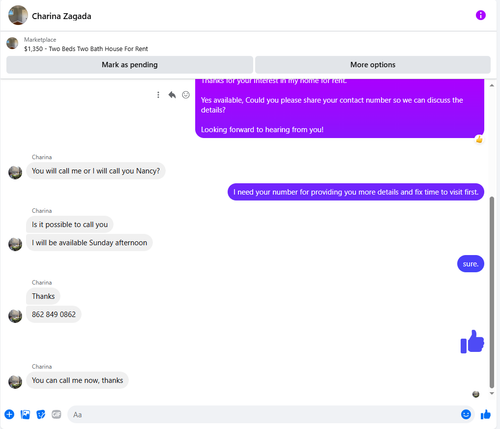
Task: Click the large sent thumbs up sticker
Action: (472, 341)
